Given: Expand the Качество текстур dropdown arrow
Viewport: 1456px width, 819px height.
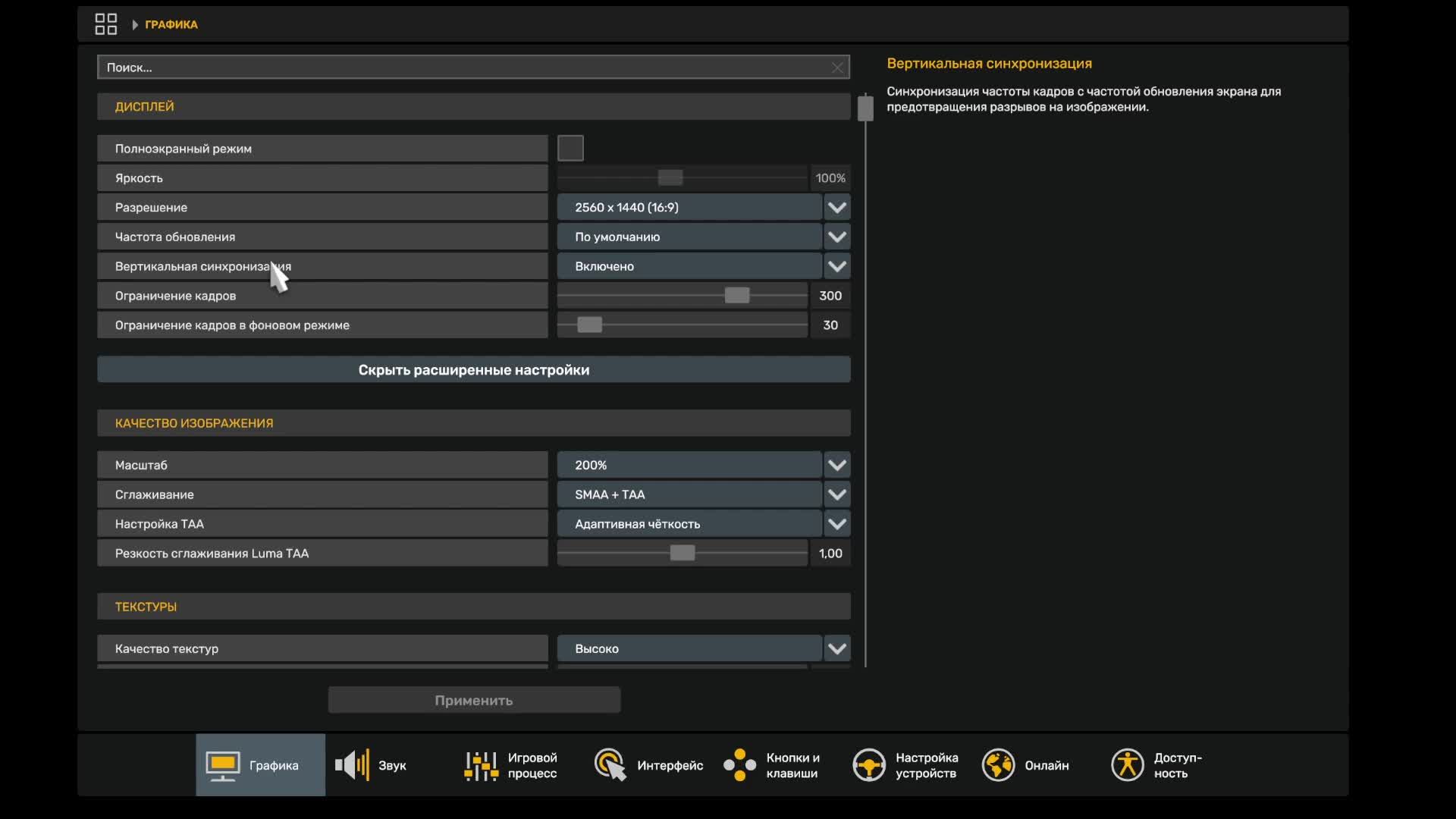Looking at the screenshot, I should (837, 648).
